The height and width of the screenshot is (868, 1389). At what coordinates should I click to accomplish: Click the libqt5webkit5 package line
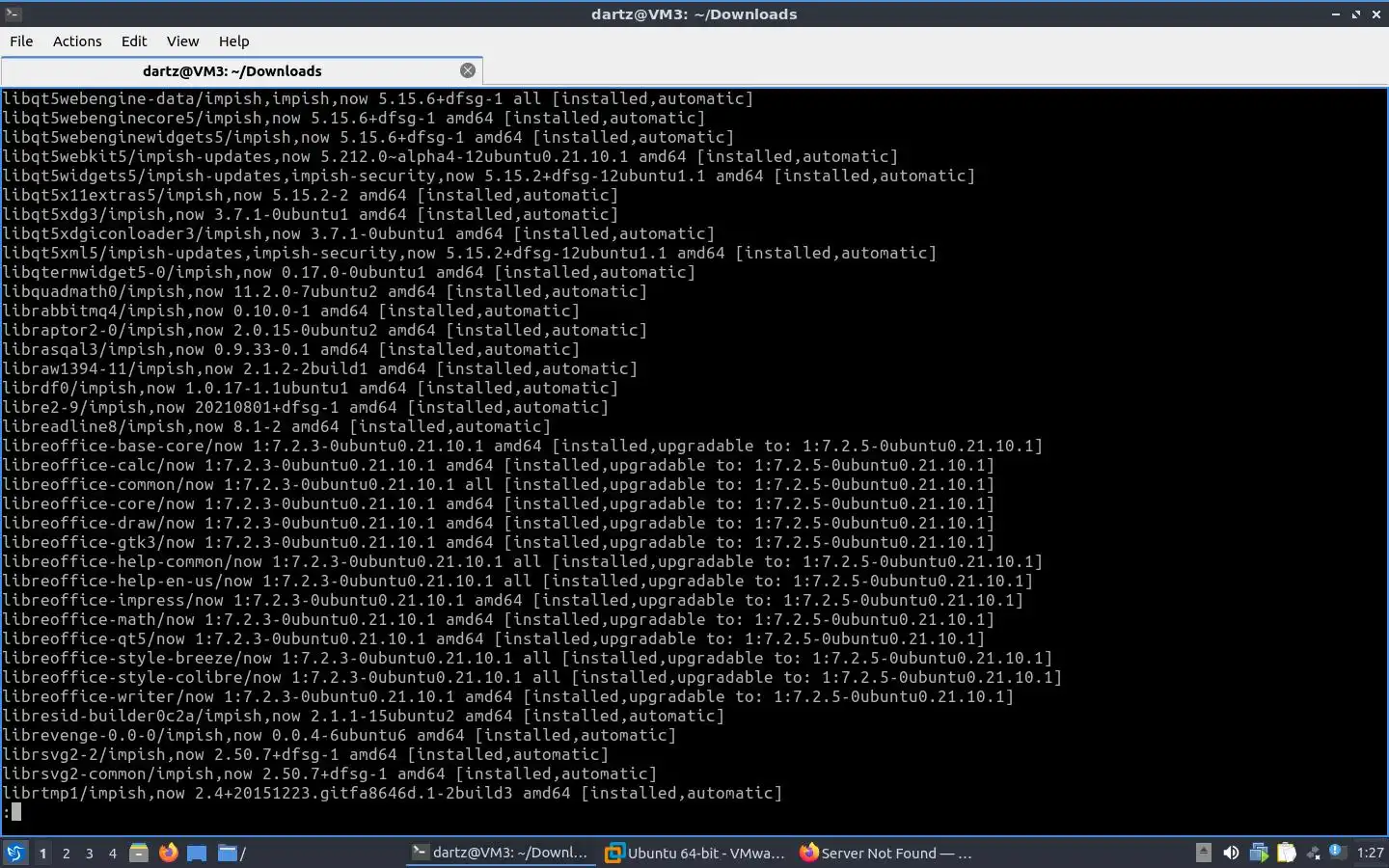click(x=450, y=156)
